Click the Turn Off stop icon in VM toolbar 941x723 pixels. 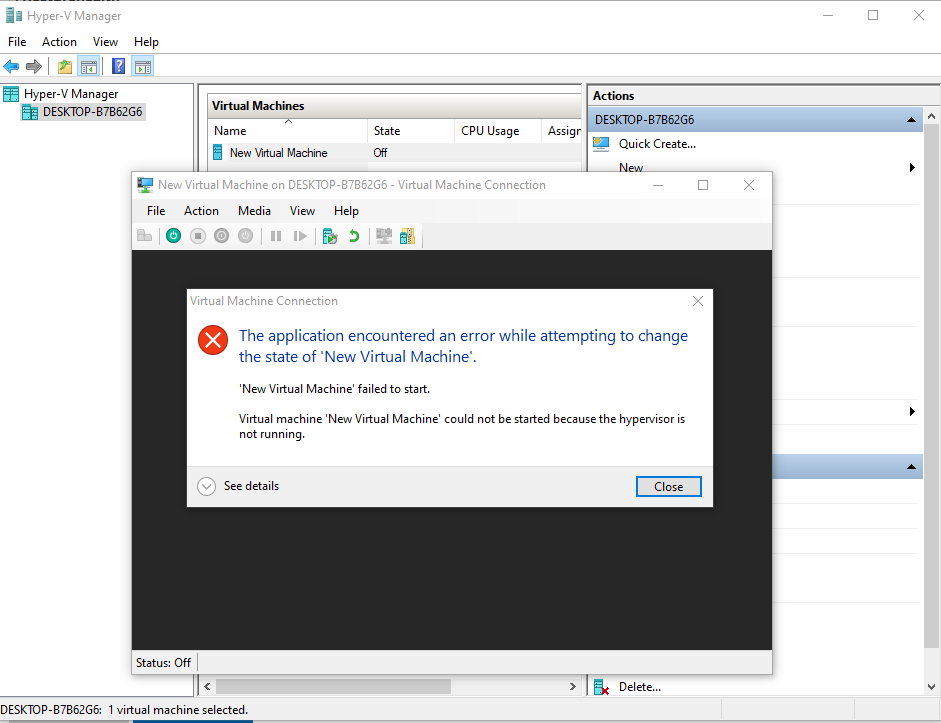[x=198, y=236]
